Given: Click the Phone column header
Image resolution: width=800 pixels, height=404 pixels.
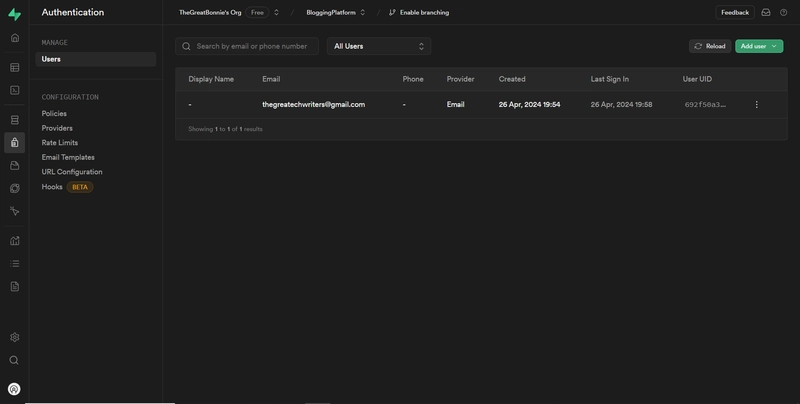Looking at the screenshot, I should click(x=413, y=79).
